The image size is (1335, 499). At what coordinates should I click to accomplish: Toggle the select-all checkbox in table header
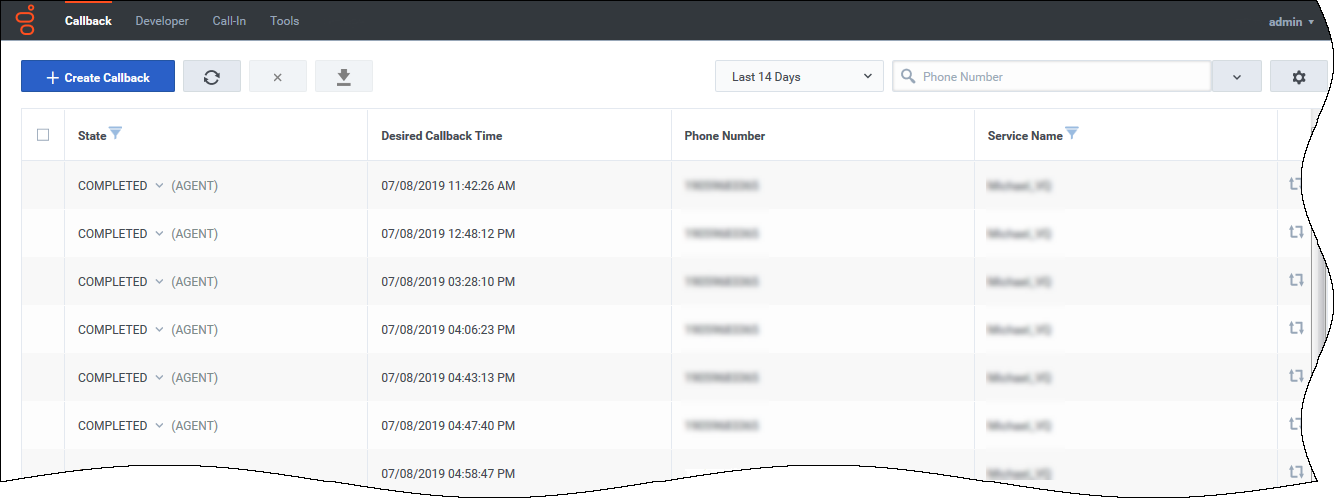coord(43,135)
